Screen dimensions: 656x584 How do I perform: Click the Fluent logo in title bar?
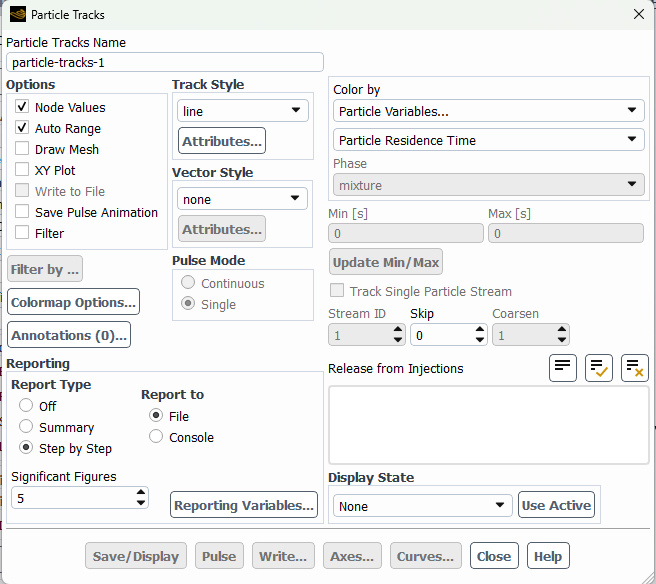tap(18, 15)
